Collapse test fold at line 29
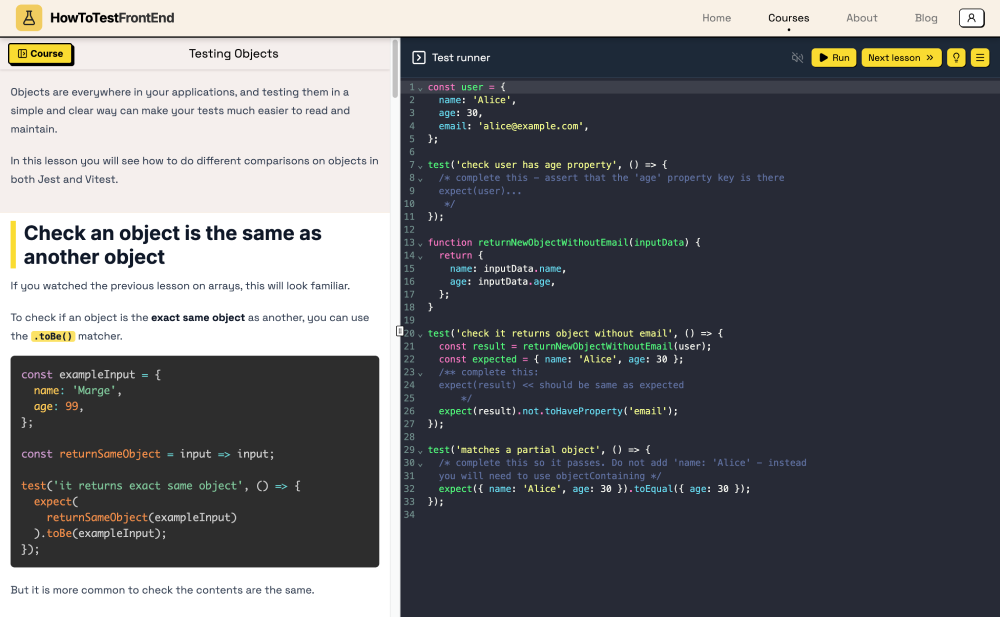Viewport: 1000px width, 617px height. point(420,451)
